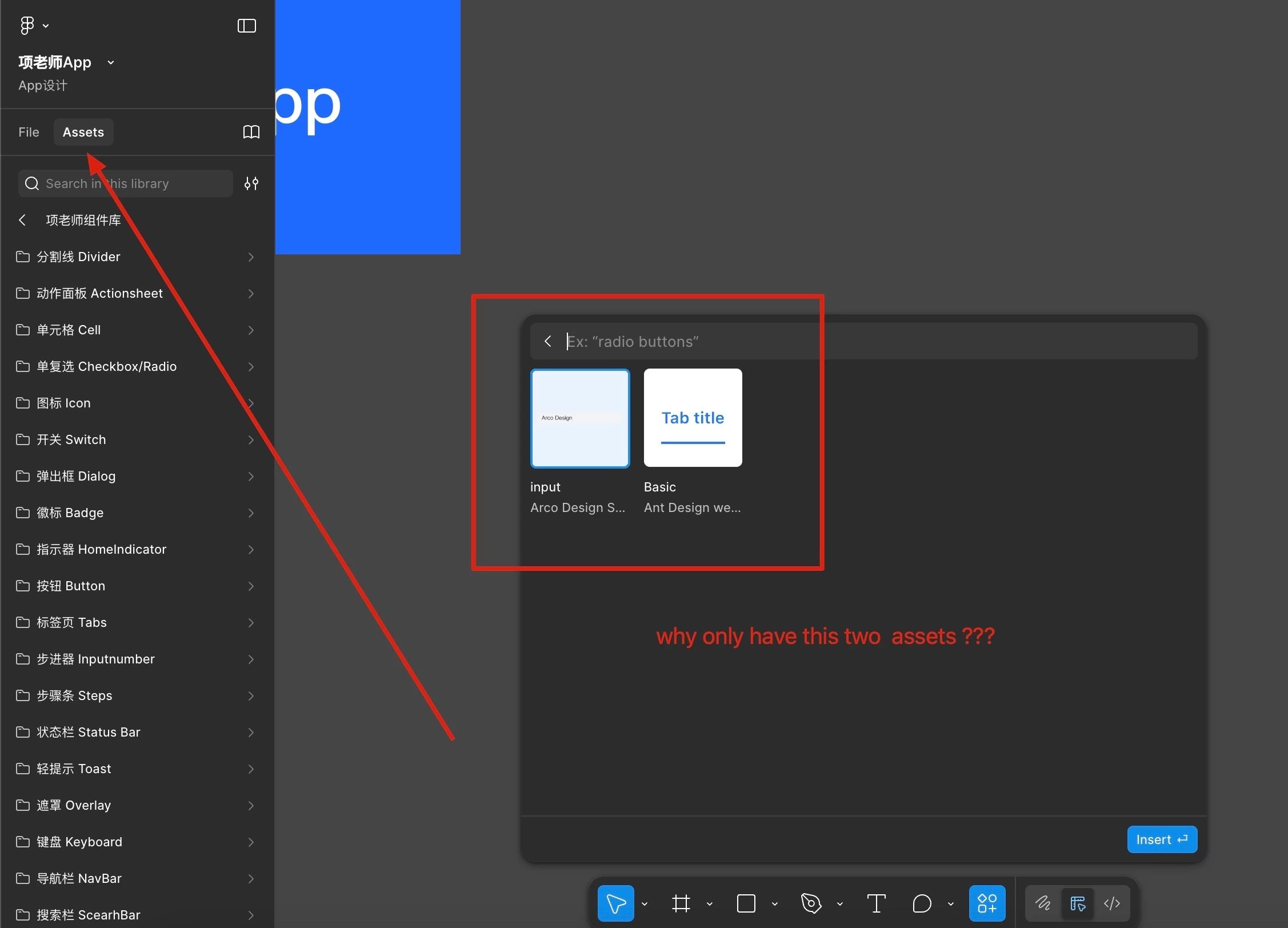
Task: Click the Actions components icon
Action: [x=987, y=903]
